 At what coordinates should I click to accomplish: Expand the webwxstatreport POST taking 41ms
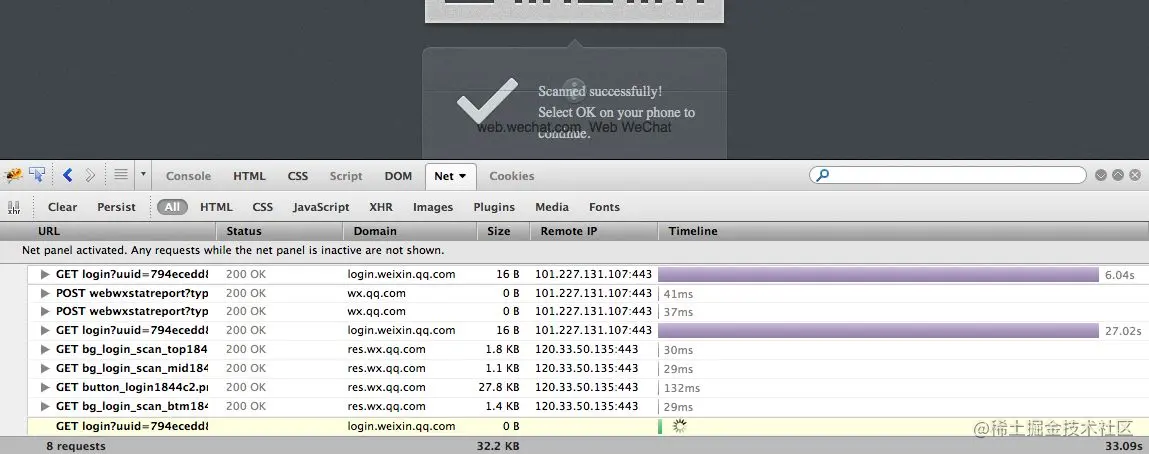(x=45, y=293)
